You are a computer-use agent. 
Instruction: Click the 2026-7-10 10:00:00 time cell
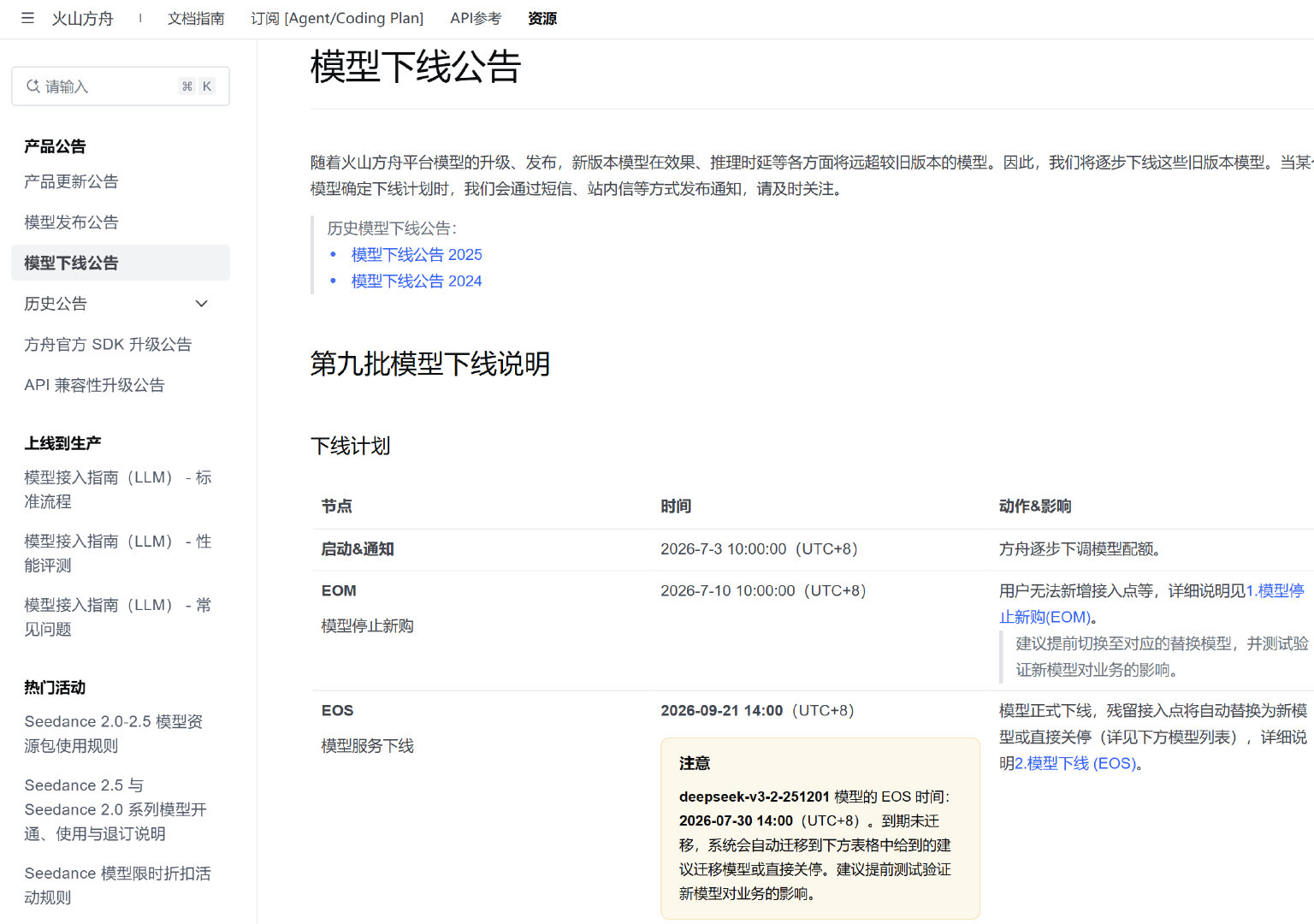[763, 591]
